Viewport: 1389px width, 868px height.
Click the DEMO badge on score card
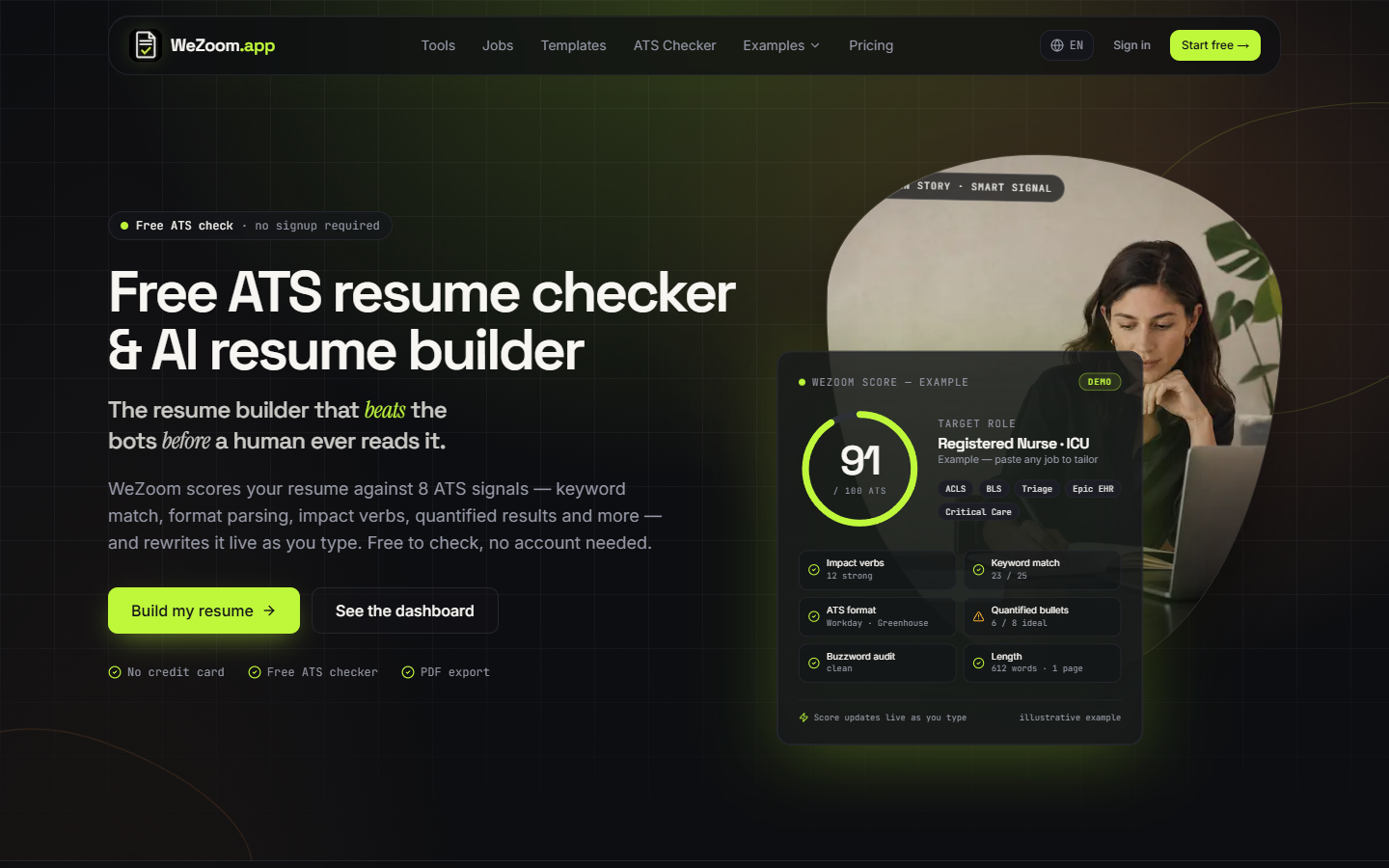pos(1100,382)
